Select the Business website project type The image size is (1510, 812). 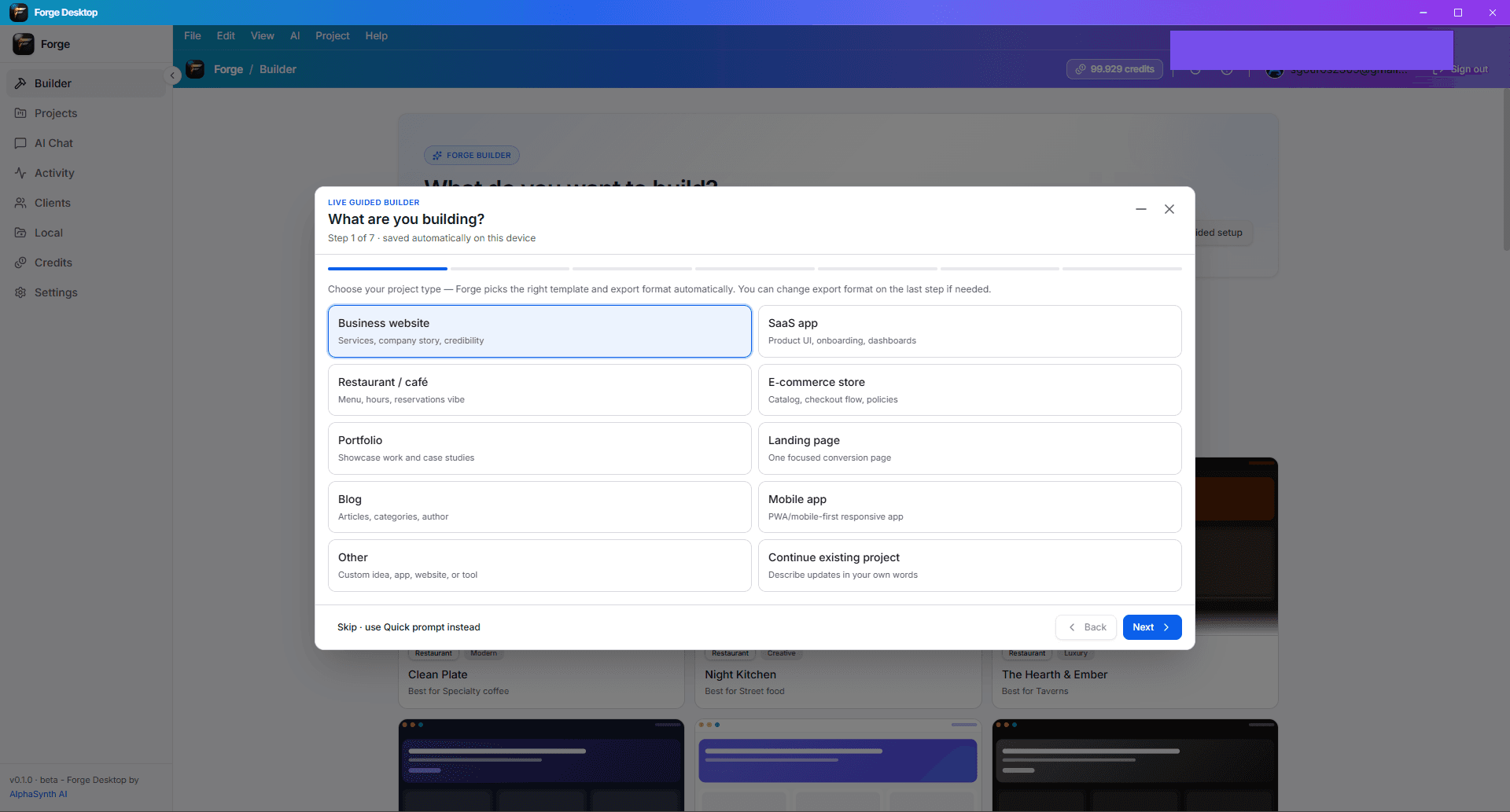[540, 331]
